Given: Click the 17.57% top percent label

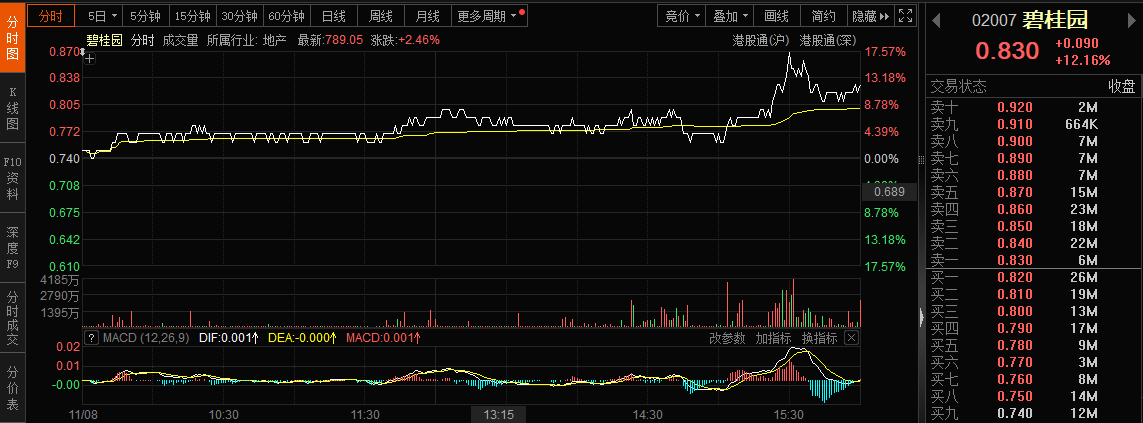Looking at the screenshot, I should point(886,52).
